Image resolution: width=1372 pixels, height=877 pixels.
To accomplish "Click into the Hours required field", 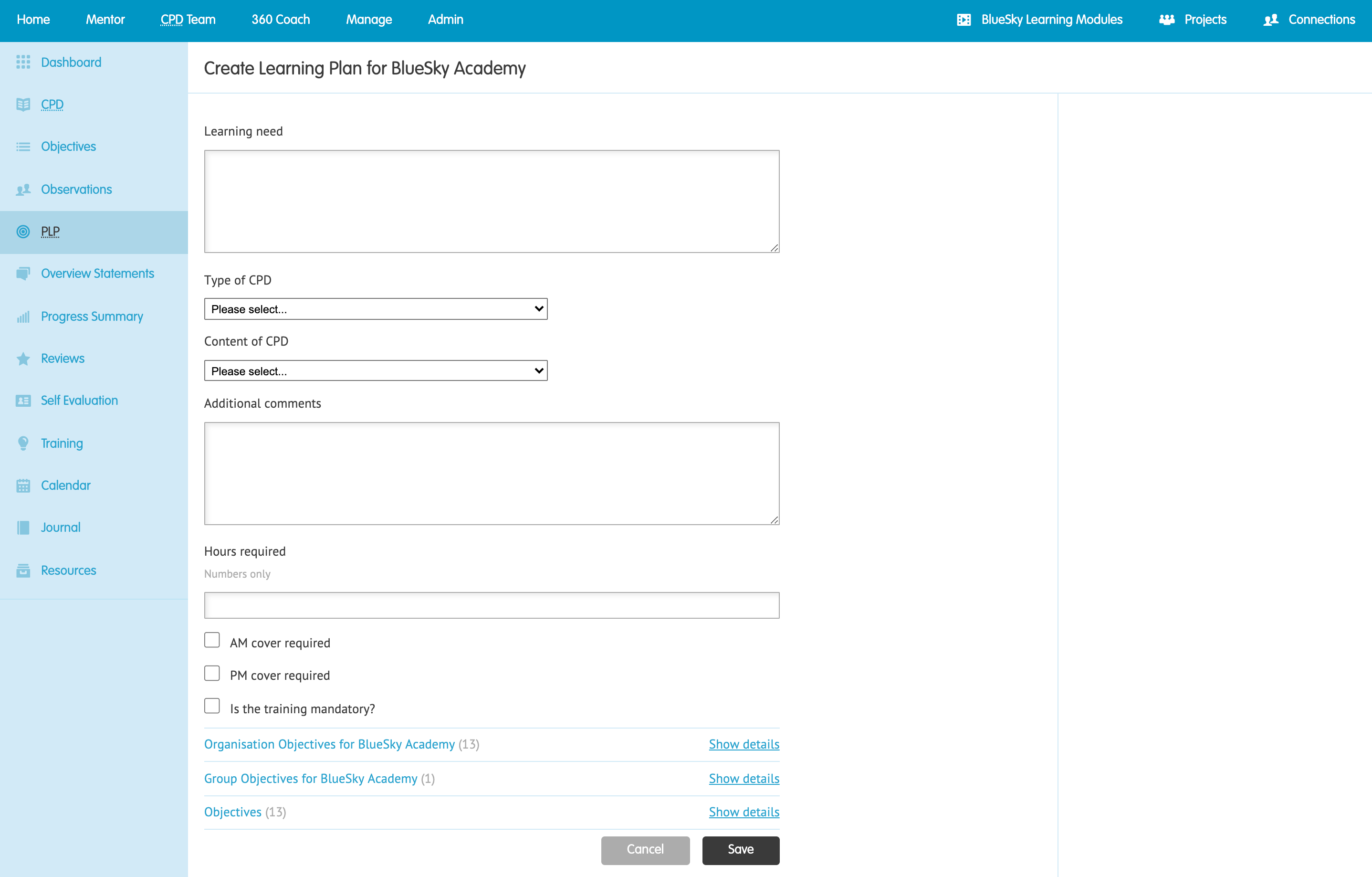I will [x=491, y=605].
